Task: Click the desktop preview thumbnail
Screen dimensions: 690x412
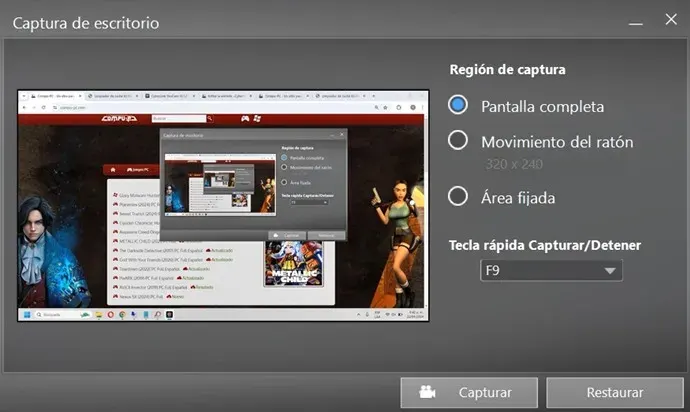Action: point(223,206)
